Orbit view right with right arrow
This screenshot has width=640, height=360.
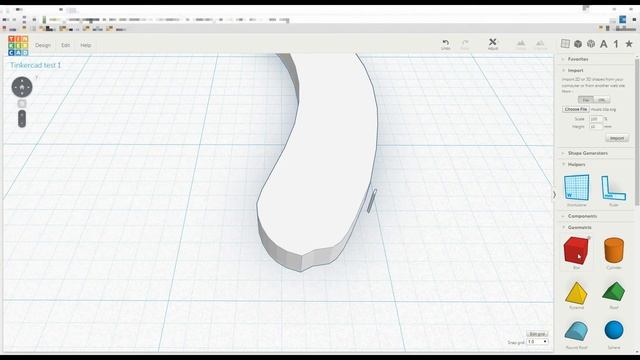coord(29,87)
